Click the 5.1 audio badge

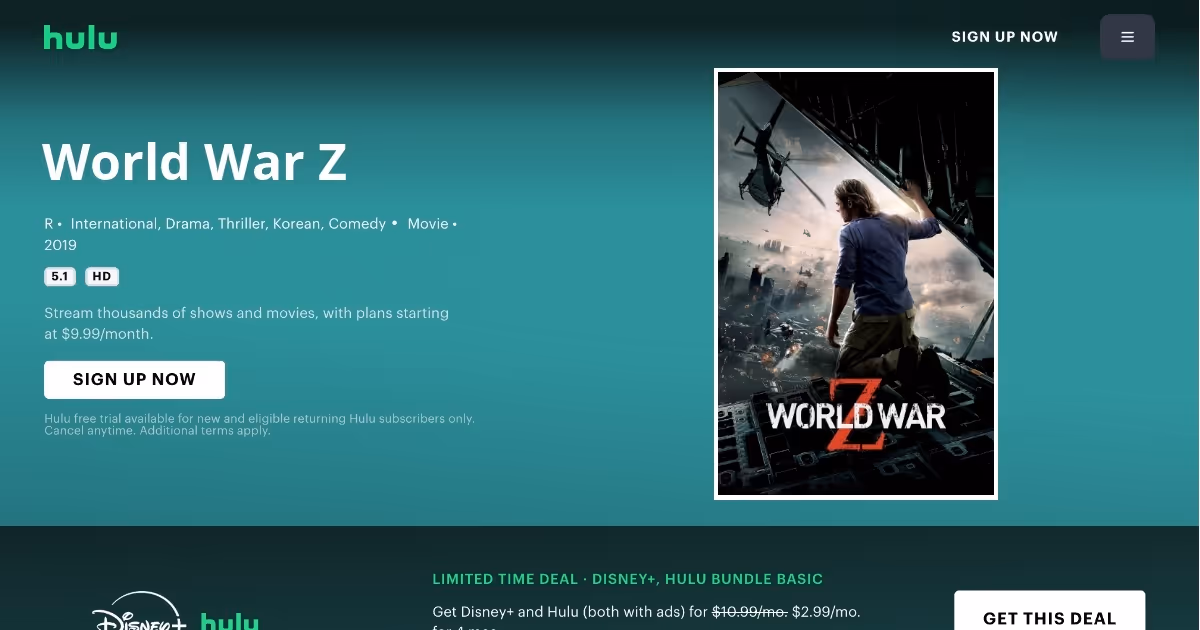click(x=60, y=277)
